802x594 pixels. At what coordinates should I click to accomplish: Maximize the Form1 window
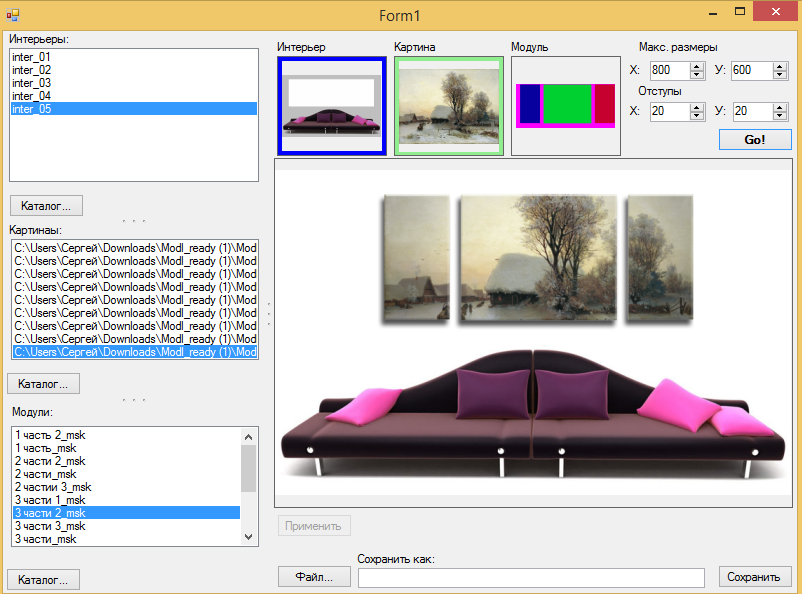pos(740,12)
